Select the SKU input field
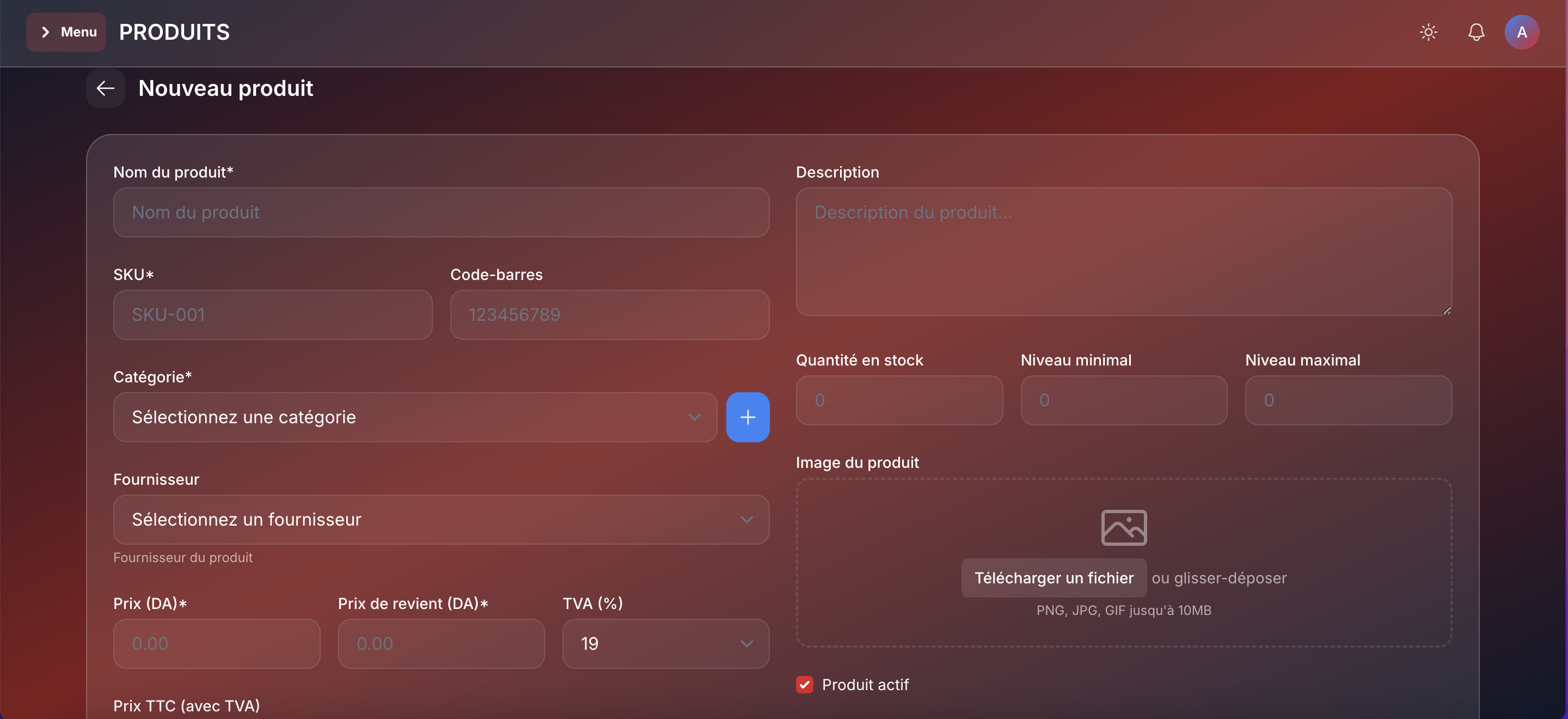The image size is (1568, 719). [272, 315]
